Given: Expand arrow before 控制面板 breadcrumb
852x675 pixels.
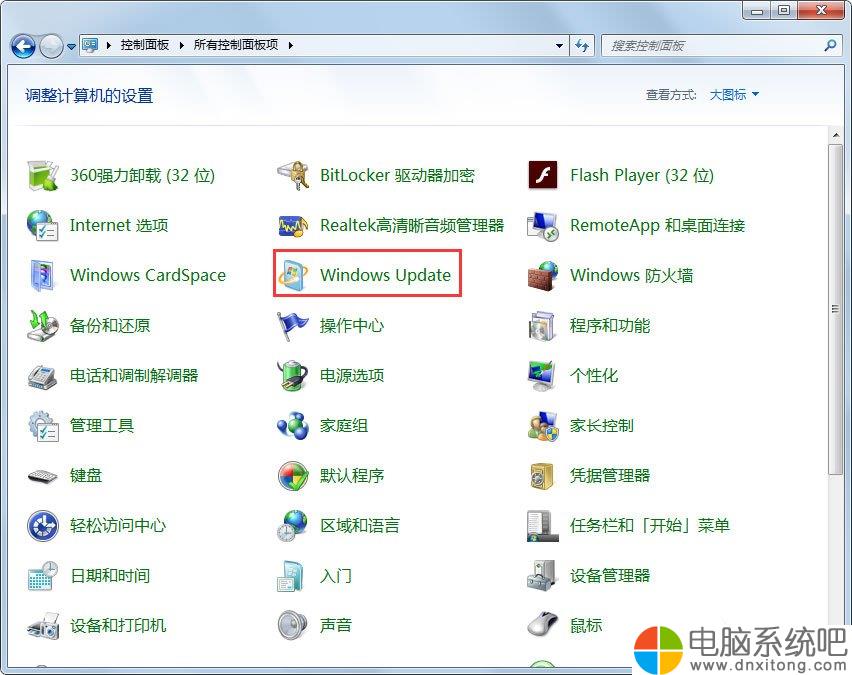Looking at the screenshot, I should pyautogui.click(x=109, y=45).
